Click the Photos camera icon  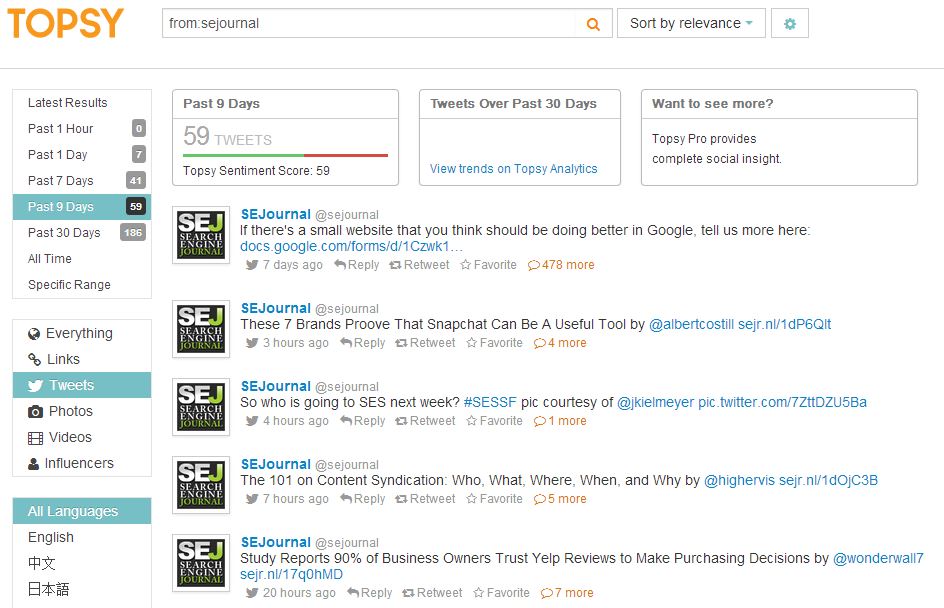(x=36, y=412)
